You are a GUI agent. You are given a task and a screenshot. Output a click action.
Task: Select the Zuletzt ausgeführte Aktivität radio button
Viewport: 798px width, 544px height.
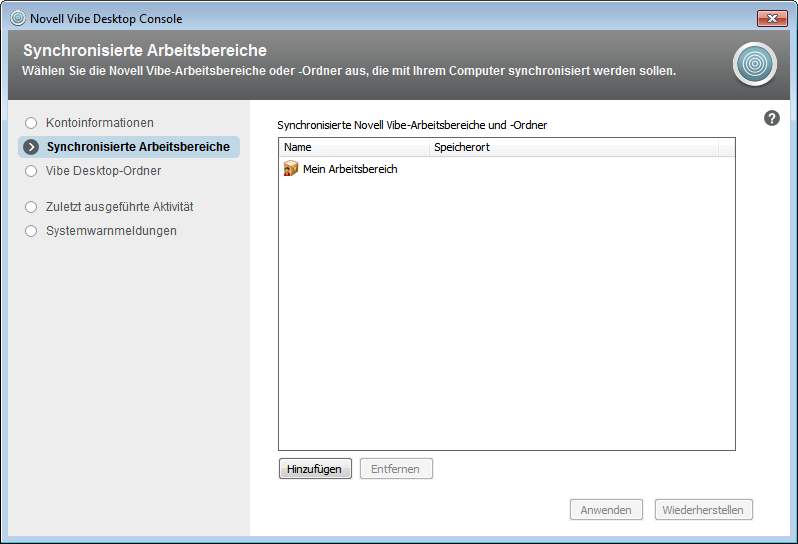coord(31,207)
